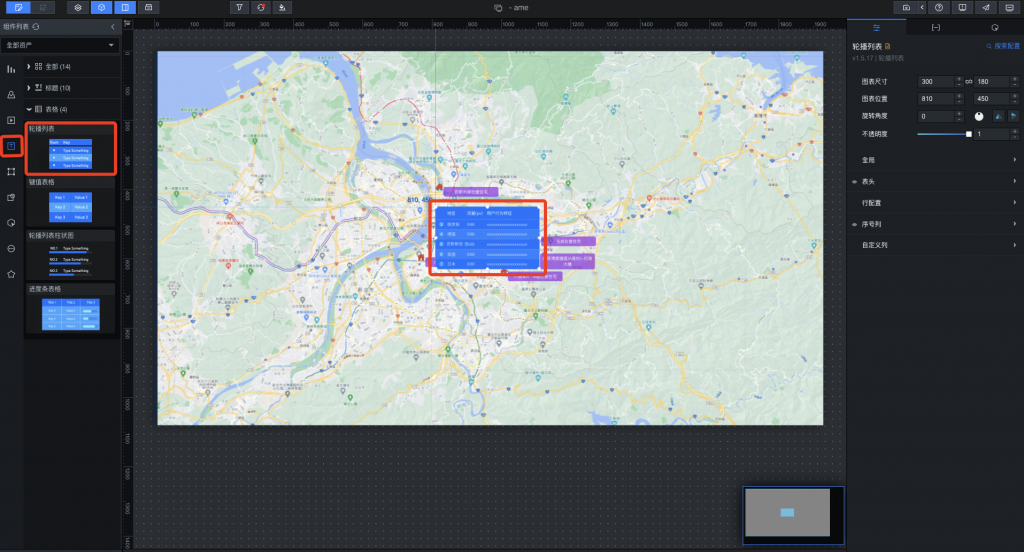This screenshot has height=552, width=1024.
Task: Select the map category icon
Action: [x=11, y=95]
